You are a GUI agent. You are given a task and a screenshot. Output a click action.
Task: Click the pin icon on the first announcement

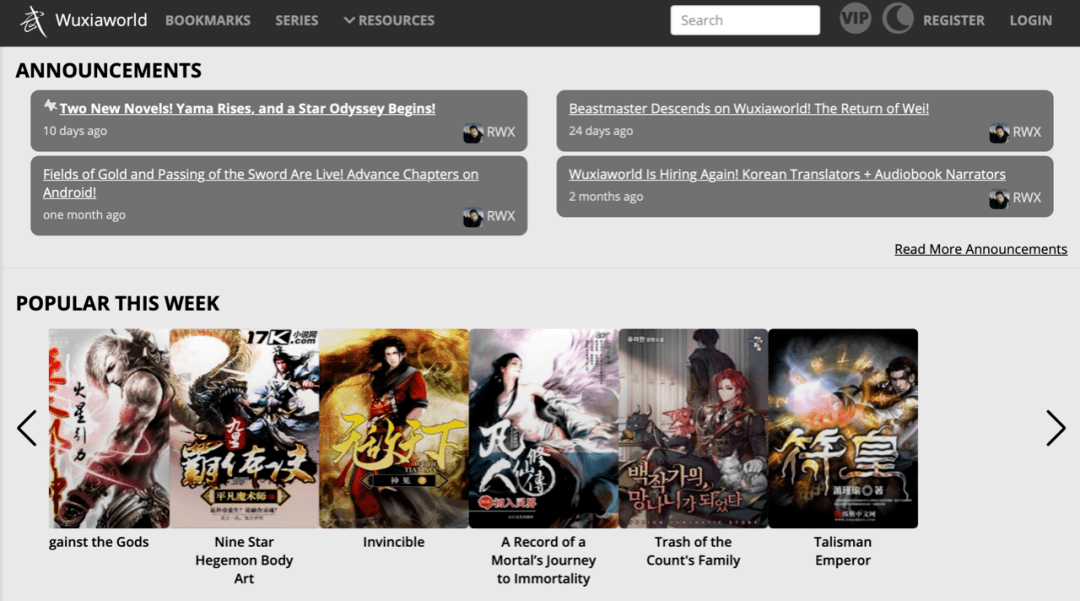pos(50,105)
